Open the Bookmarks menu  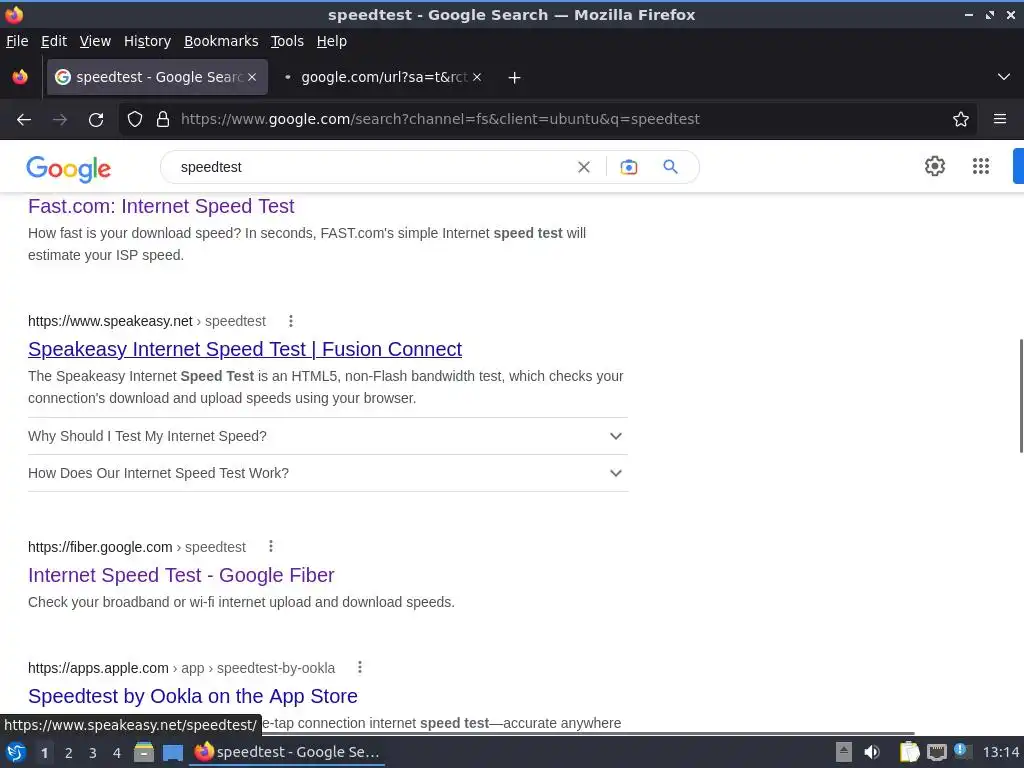coord(221,41)
